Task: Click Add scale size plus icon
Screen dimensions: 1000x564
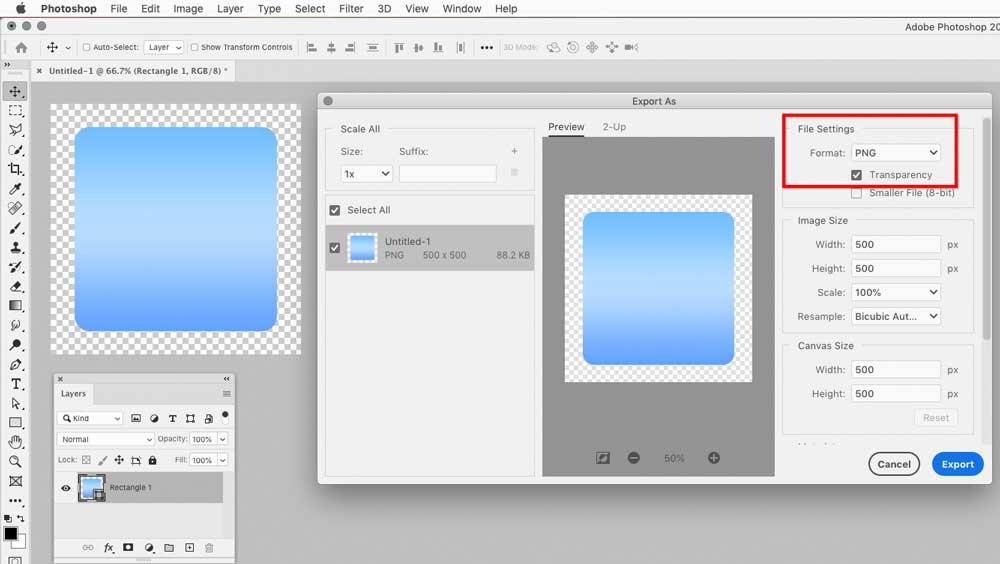Action: click(514, 151)
